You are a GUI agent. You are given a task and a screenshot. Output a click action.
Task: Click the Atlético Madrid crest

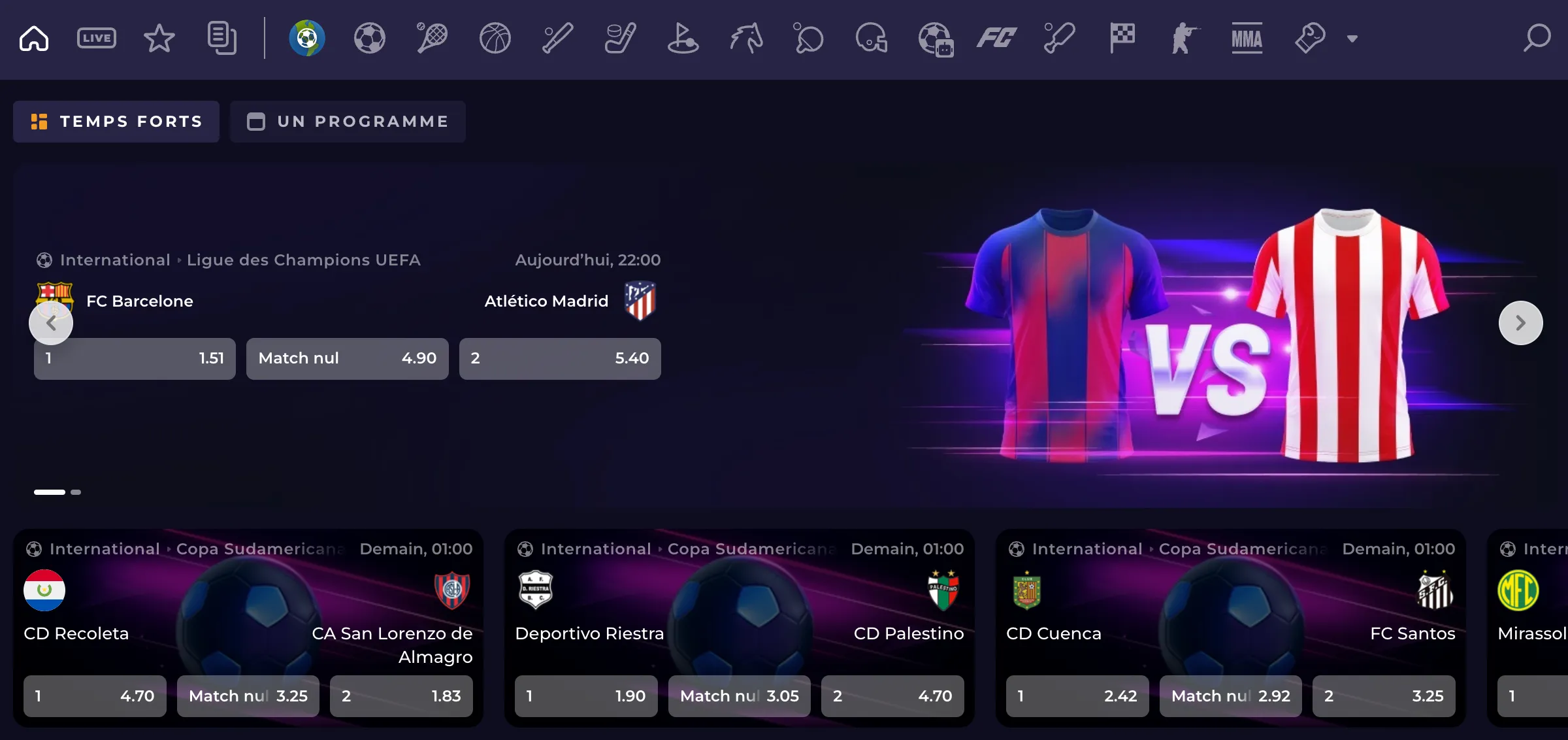tap(640, 301)
